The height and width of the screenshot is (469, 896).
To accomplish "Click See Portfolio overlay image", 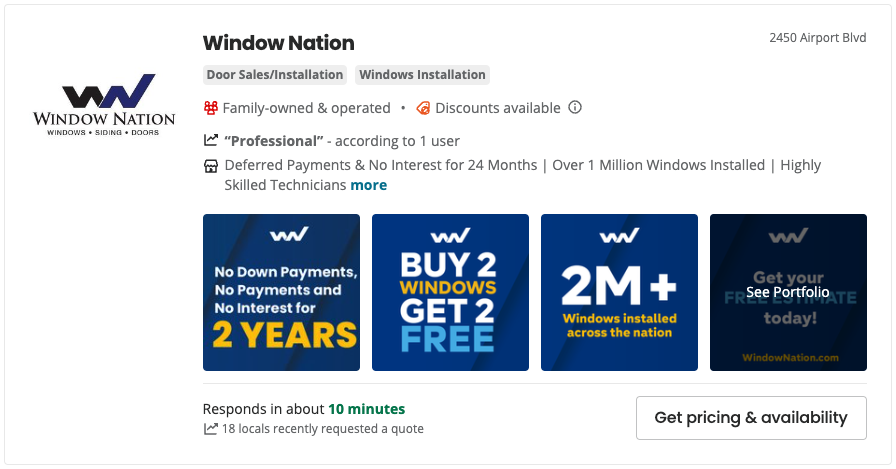I will point(788,292).
